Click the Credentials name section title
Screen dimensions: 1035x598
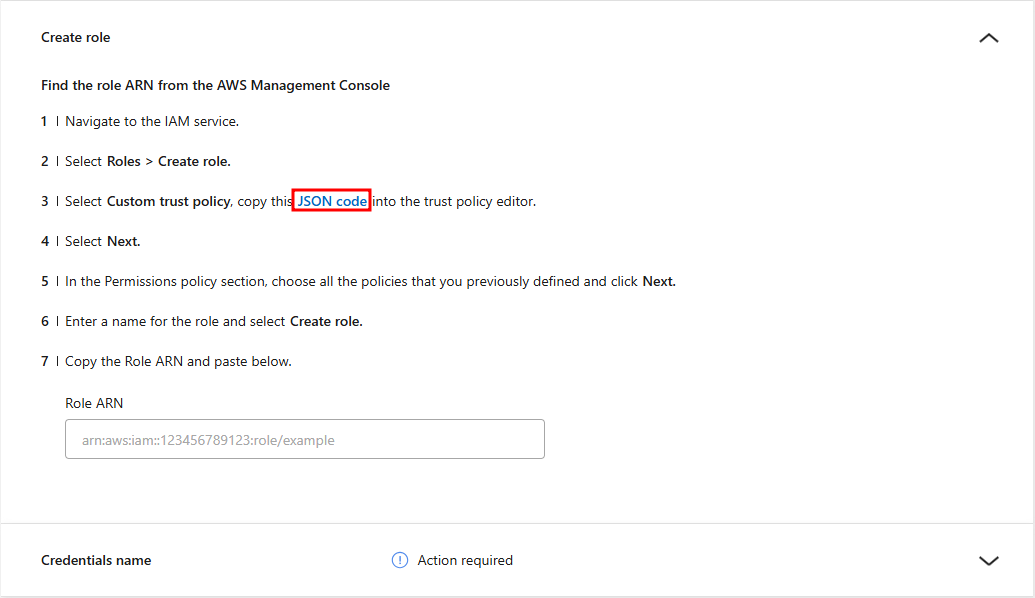pyautogui.click(x=96, y=560)
